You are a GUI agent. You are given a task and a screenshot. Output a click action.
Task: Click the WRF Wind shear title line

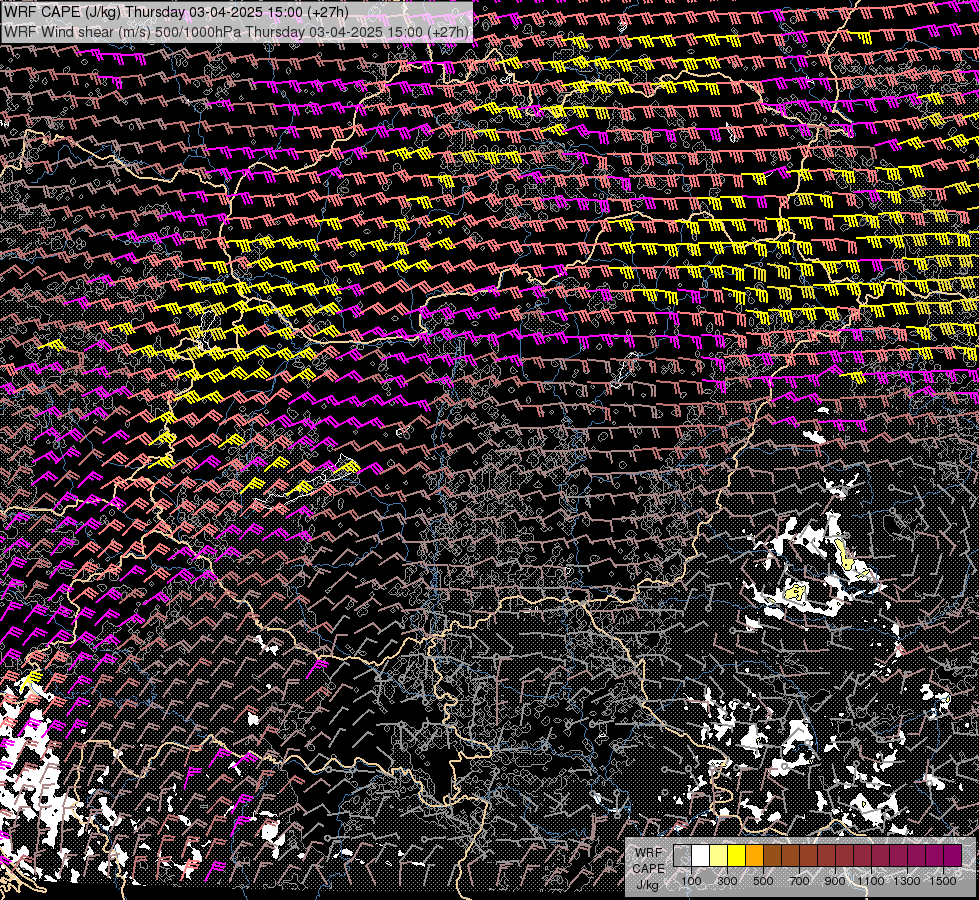235,32
